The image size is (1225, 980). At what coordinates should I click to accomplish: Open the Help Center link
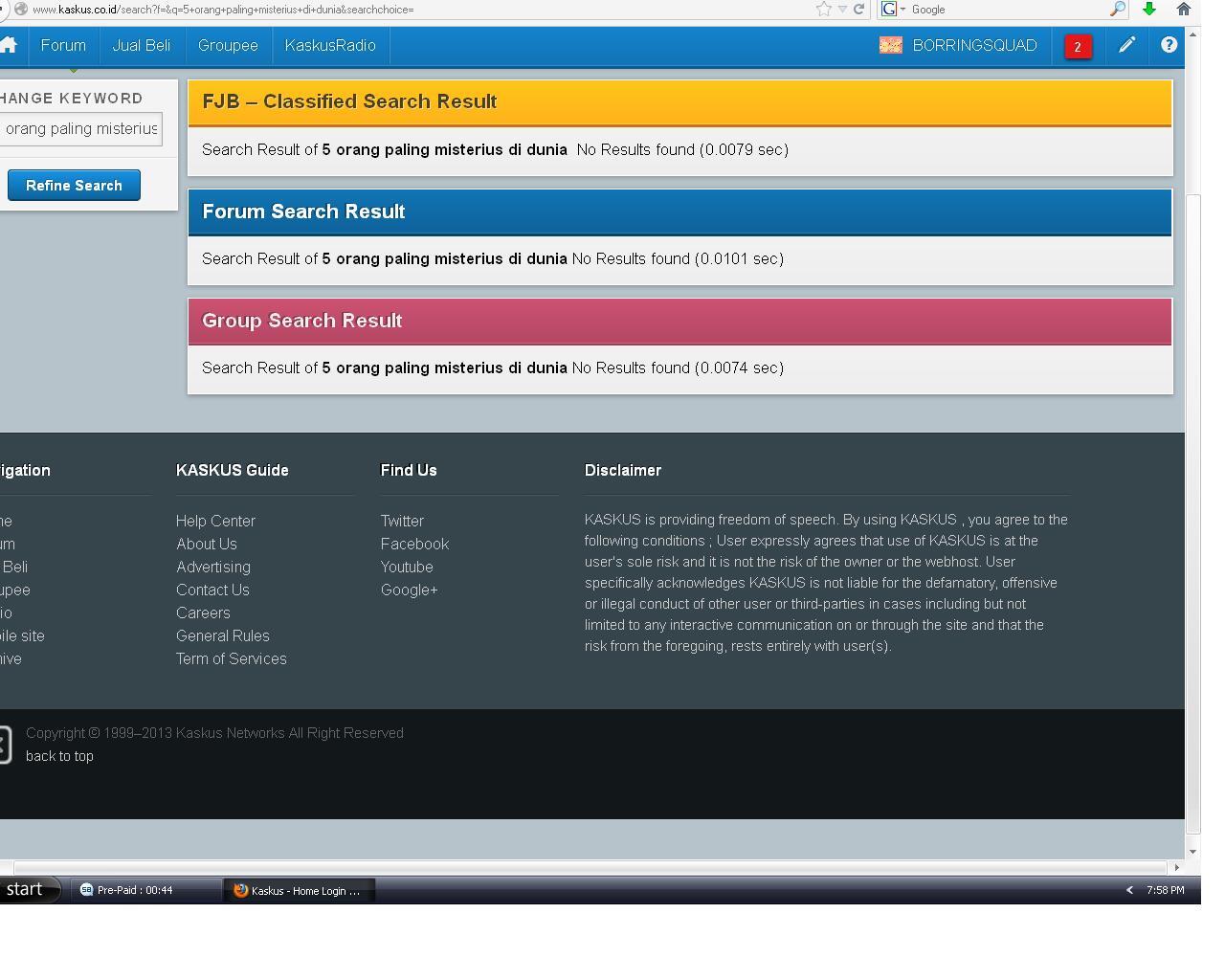pos(215,521)
